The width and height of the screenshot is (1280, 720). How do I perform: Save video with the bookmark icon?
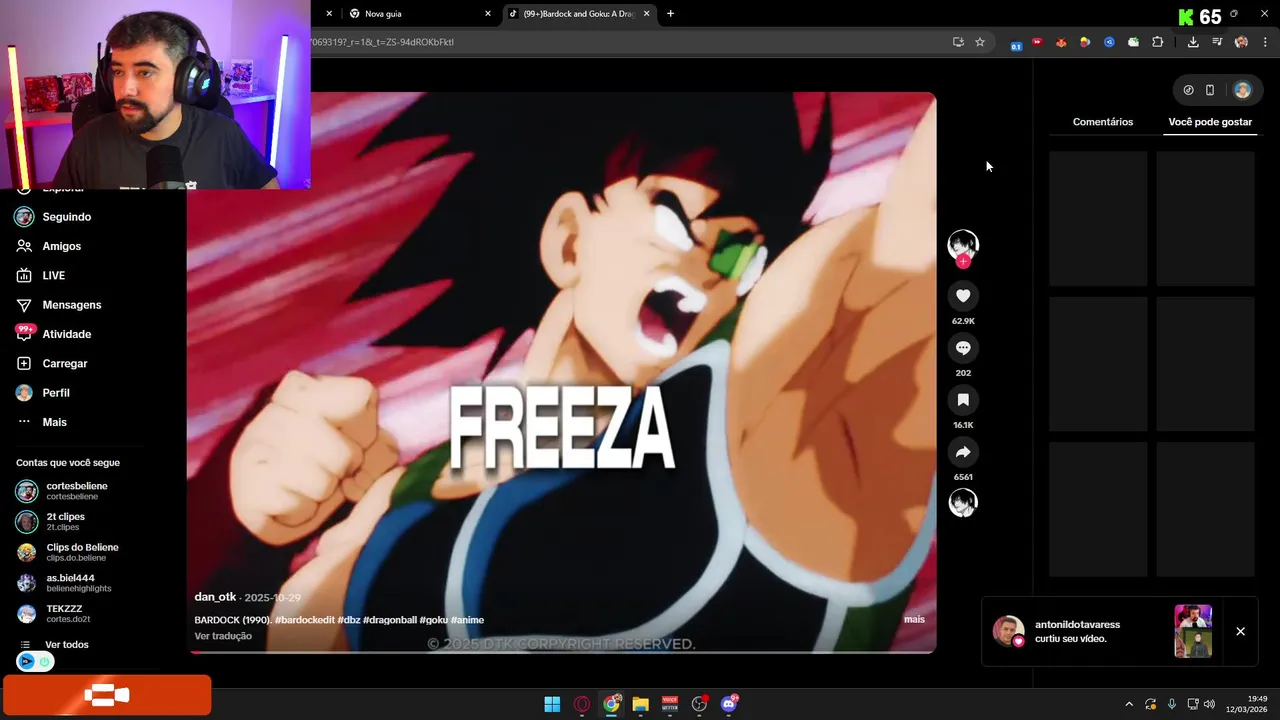(963, 400)
